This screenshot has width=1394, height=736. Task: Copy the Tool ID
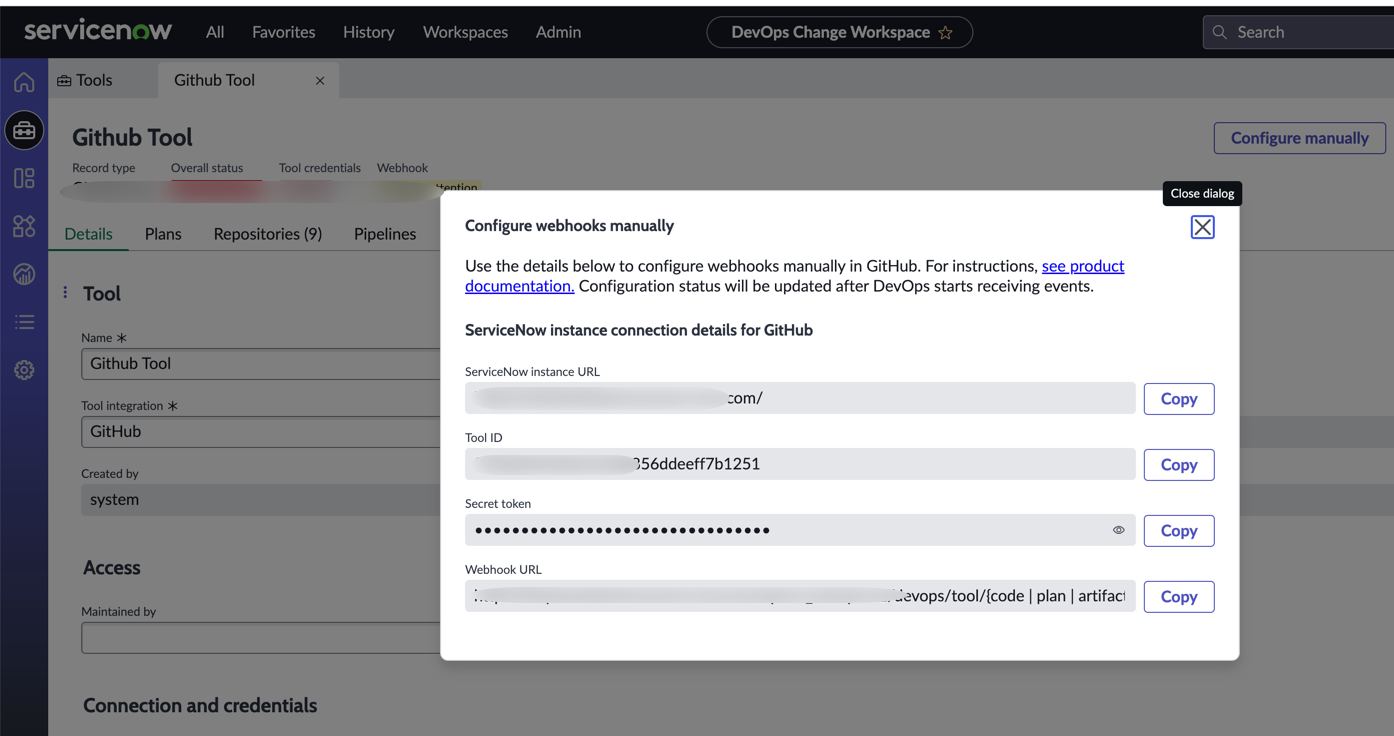pos(1179,465)
